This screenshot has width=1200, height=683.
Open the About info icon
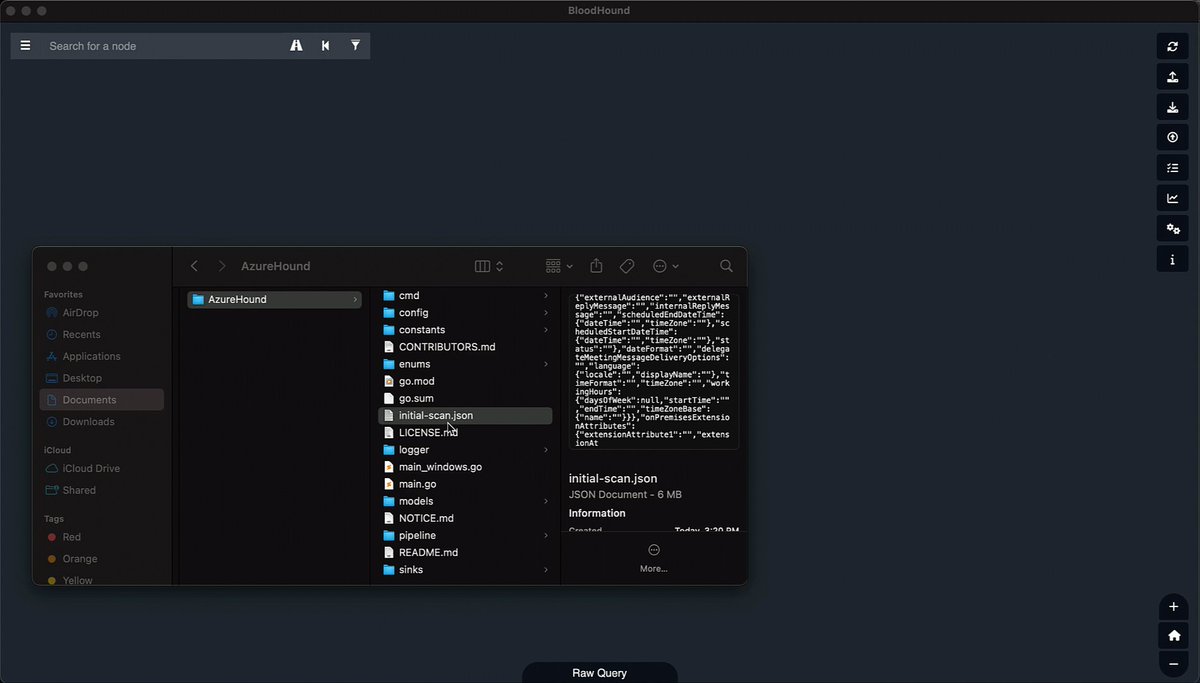click(1173, 259)
